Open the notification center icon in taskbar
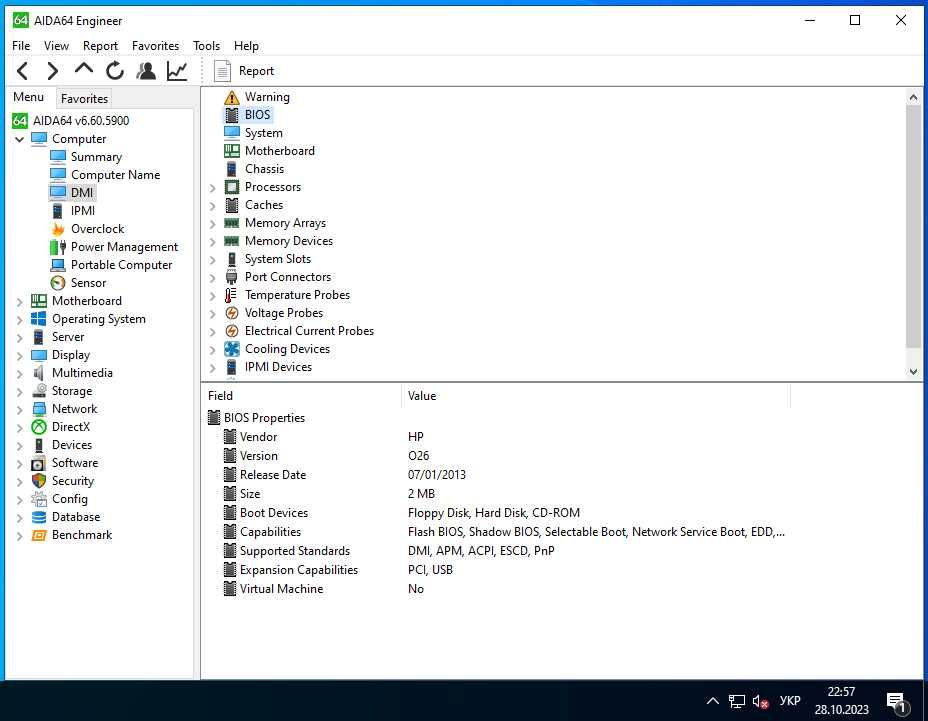The width and height of the screenshot is (928, 721). pyautogui.click(x=898, y=702)
